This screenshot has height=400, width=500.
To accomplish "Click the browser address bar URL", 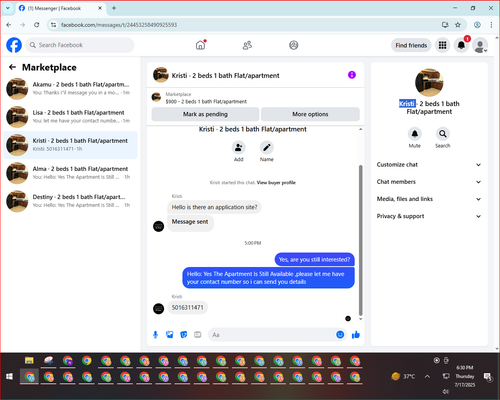I will click(x=119, y=25).
